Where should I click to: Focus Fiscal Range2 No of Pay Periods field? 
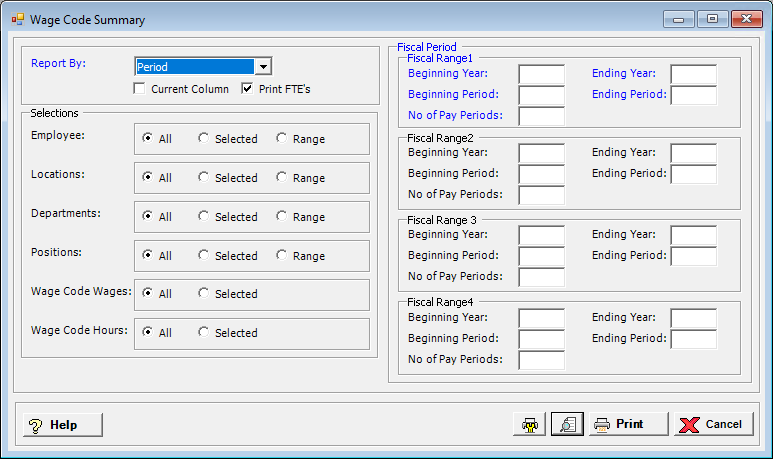click(541, 195)
